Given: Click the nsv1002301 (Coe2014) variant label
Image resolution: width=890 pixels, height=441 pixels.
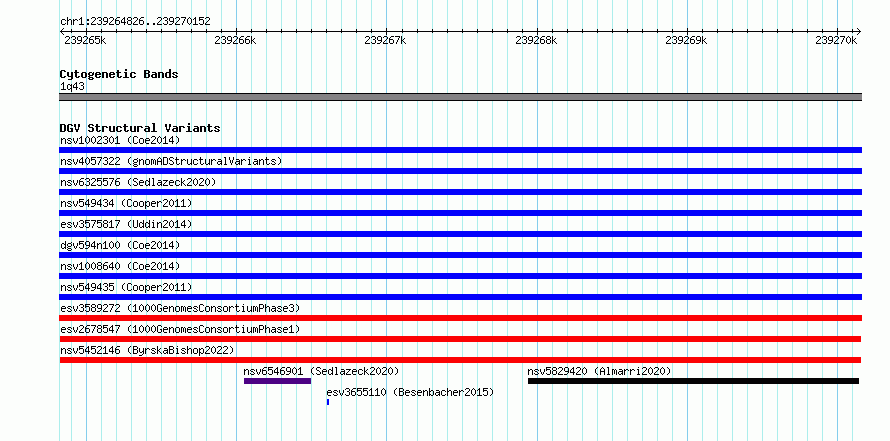Looking at the screenshot, I should (x=120, y=140).
